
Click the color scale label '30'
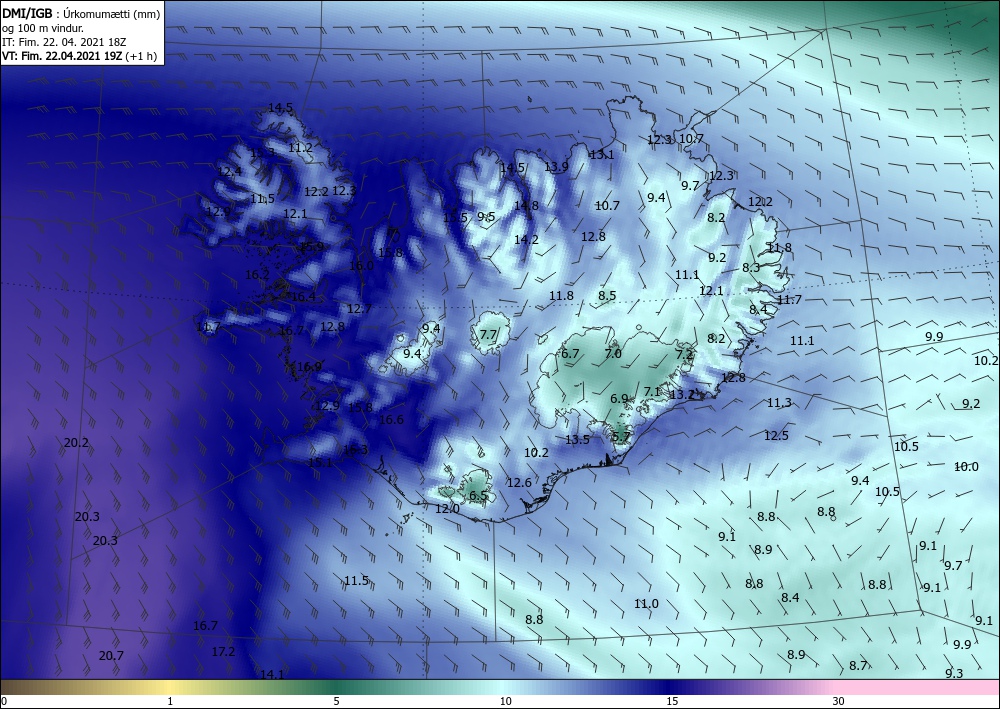pos(838,701)
